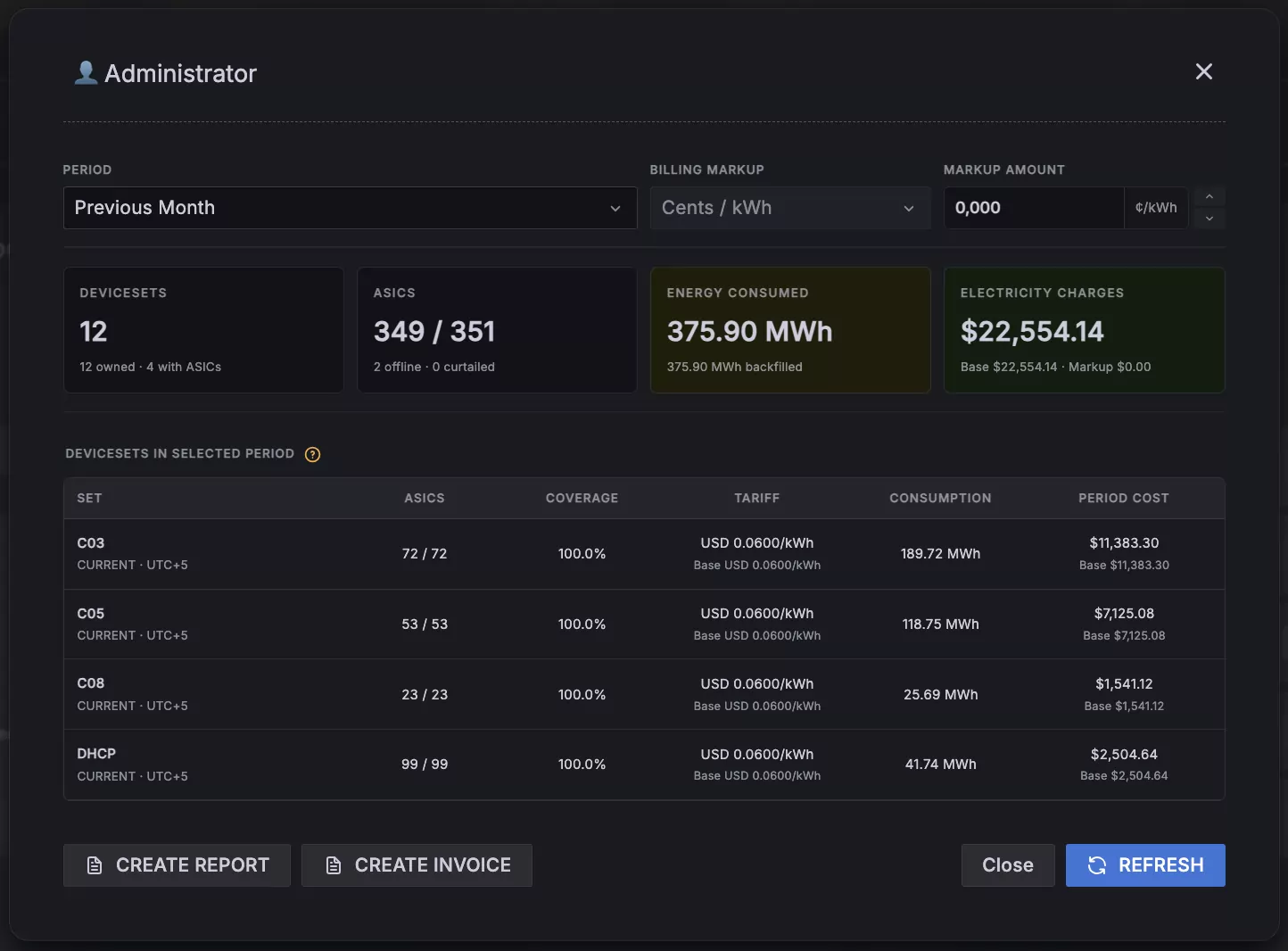Click the '2 offline · 0 curtailed' status text
The width and height of the screenshot is (1288, 951).
click(434, 367)
